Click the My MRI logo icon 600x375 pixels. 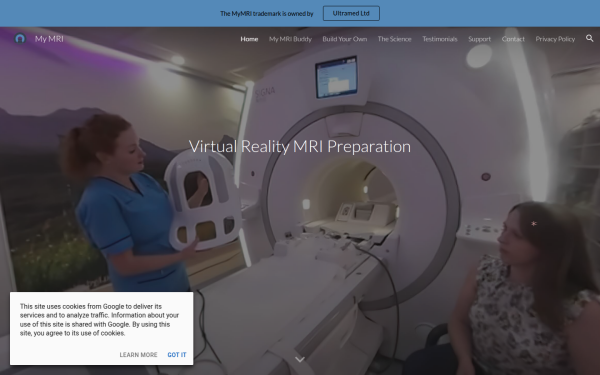20,39
